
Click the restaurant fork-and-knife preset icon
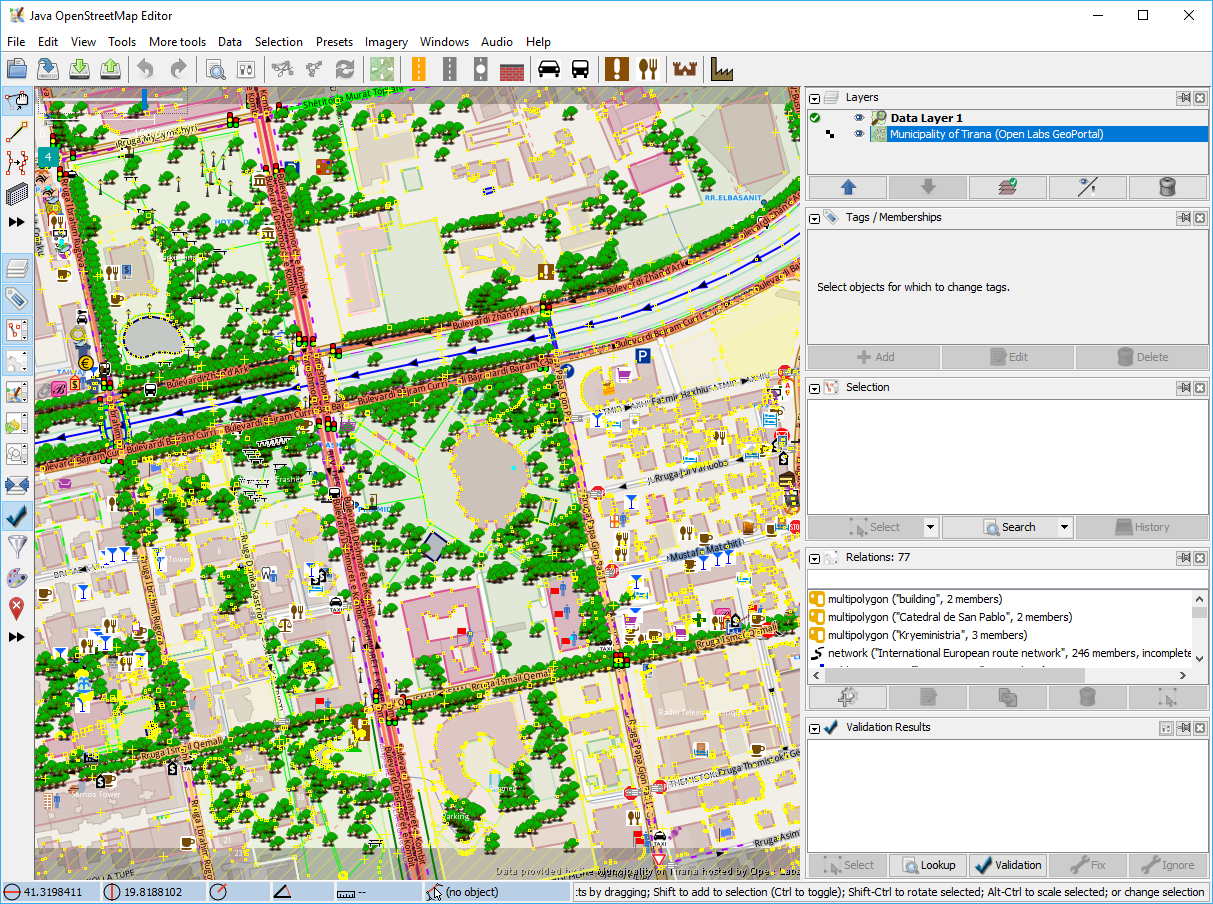649,69
